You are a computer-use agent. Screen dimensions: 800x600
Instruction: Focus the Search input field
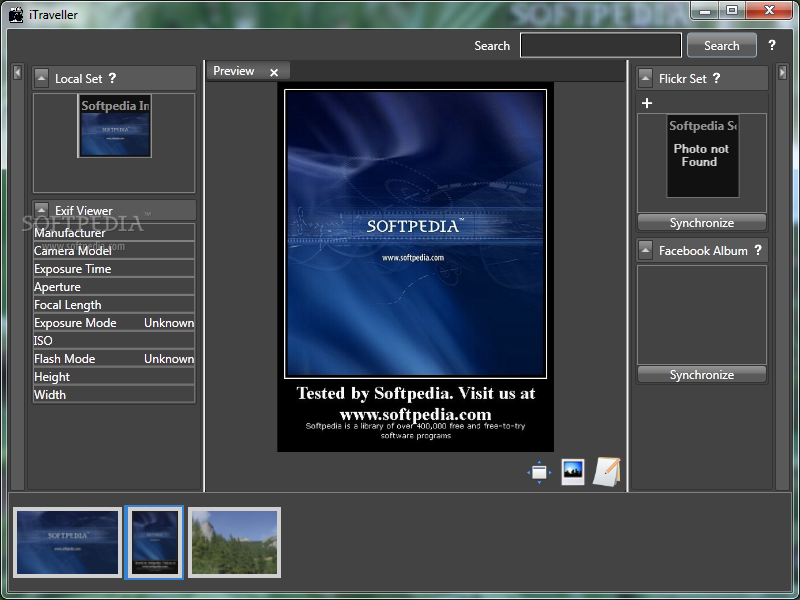coord(601,45)
